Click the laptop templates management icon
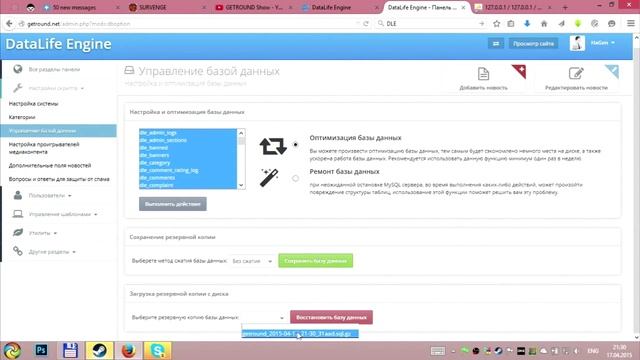This screenshot has height=360, width=640. click(x=18, y=214)
